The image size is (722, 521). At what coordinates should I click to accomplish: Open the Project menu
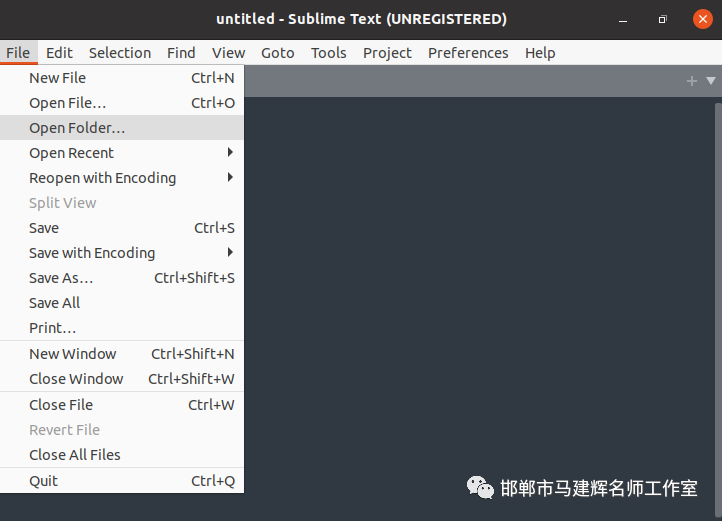387,53
